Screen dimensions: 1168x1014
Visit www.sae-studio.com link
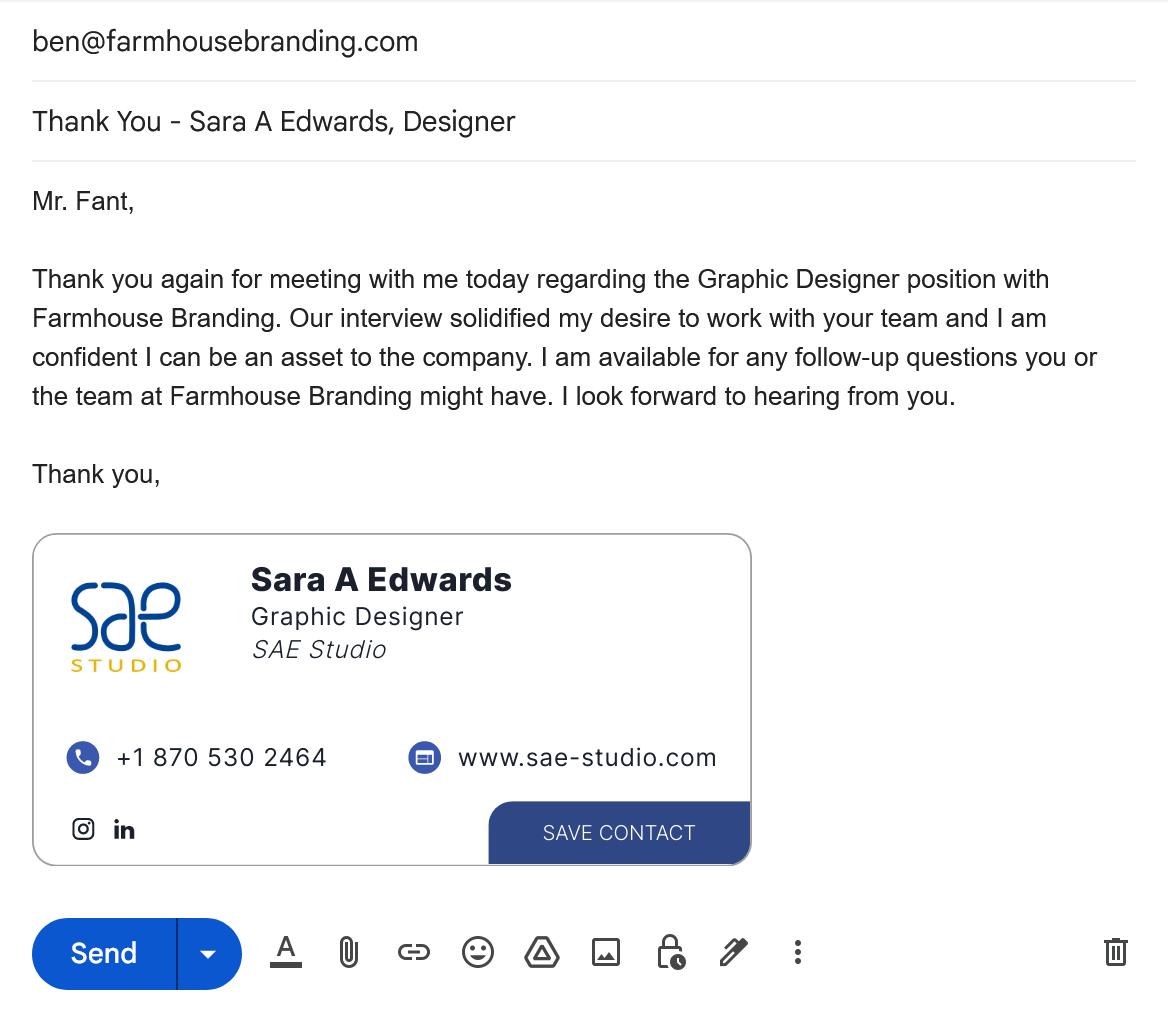coord(587,758)
